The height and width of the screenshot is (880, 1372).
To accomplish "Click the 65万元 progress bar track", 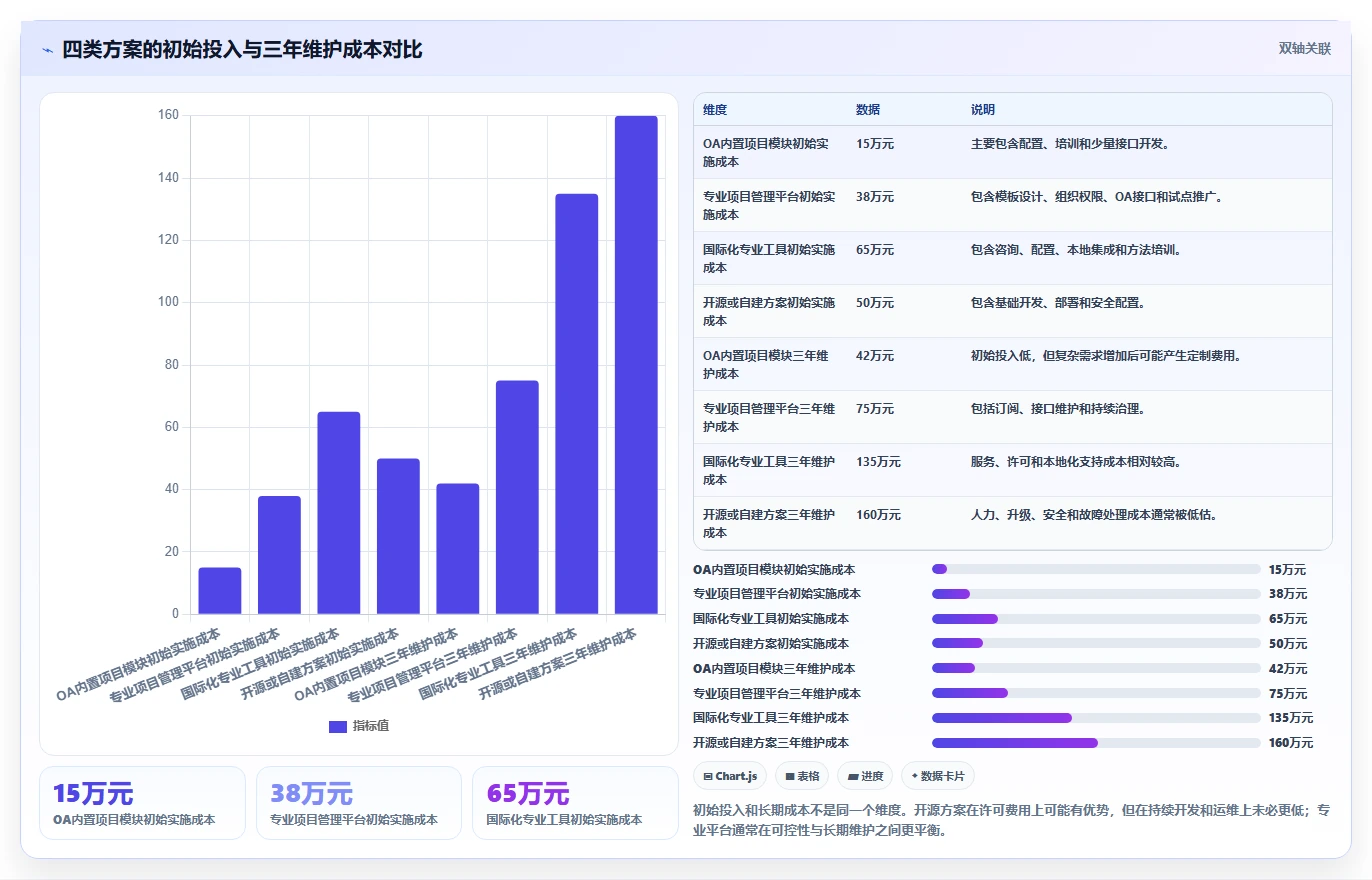I will coord(1096,619).
